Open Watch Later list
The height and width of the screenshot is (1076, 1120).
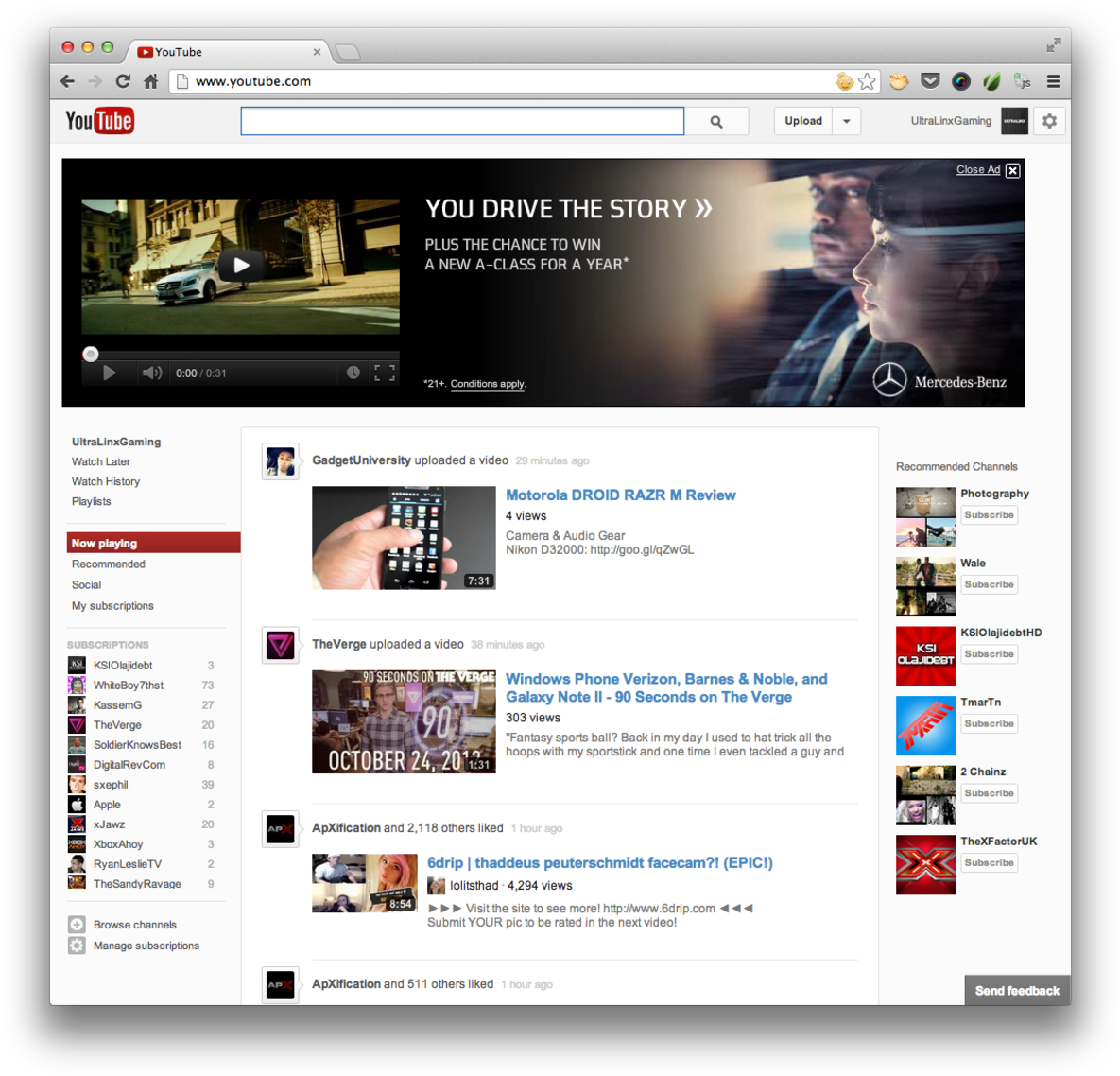coord(101,462)
